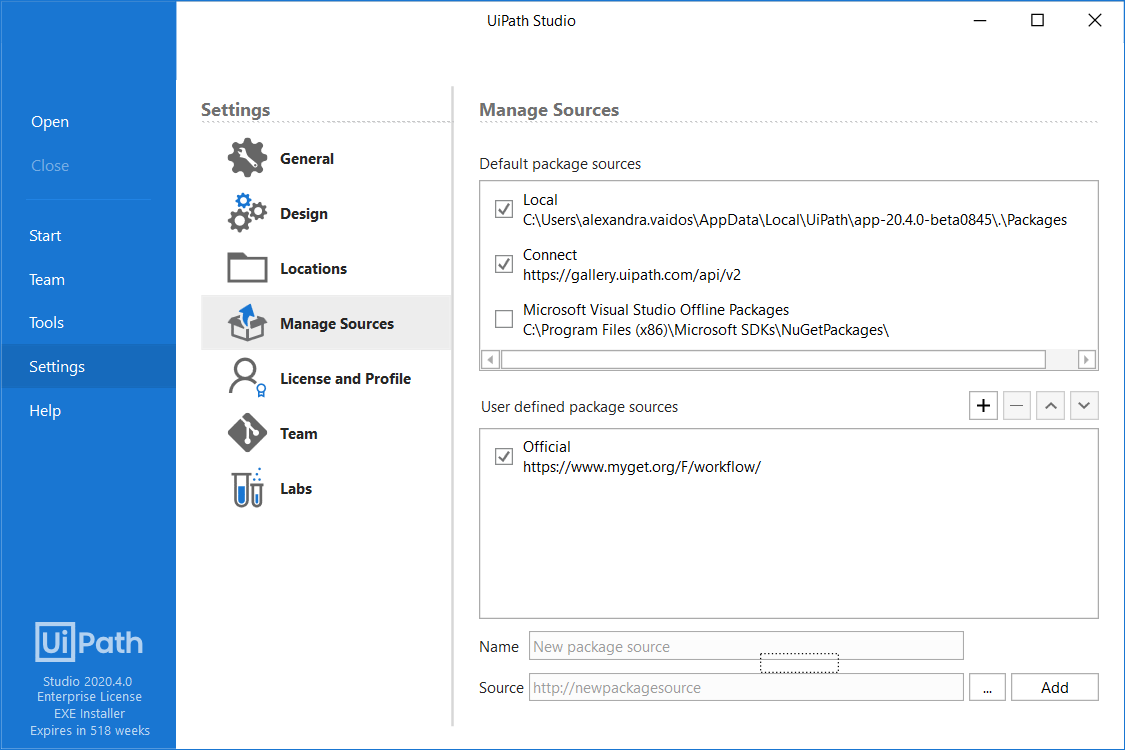This screenshot has width=1125, height=750.
Task: Move package source down with arrow
Action: point(1084,406)
